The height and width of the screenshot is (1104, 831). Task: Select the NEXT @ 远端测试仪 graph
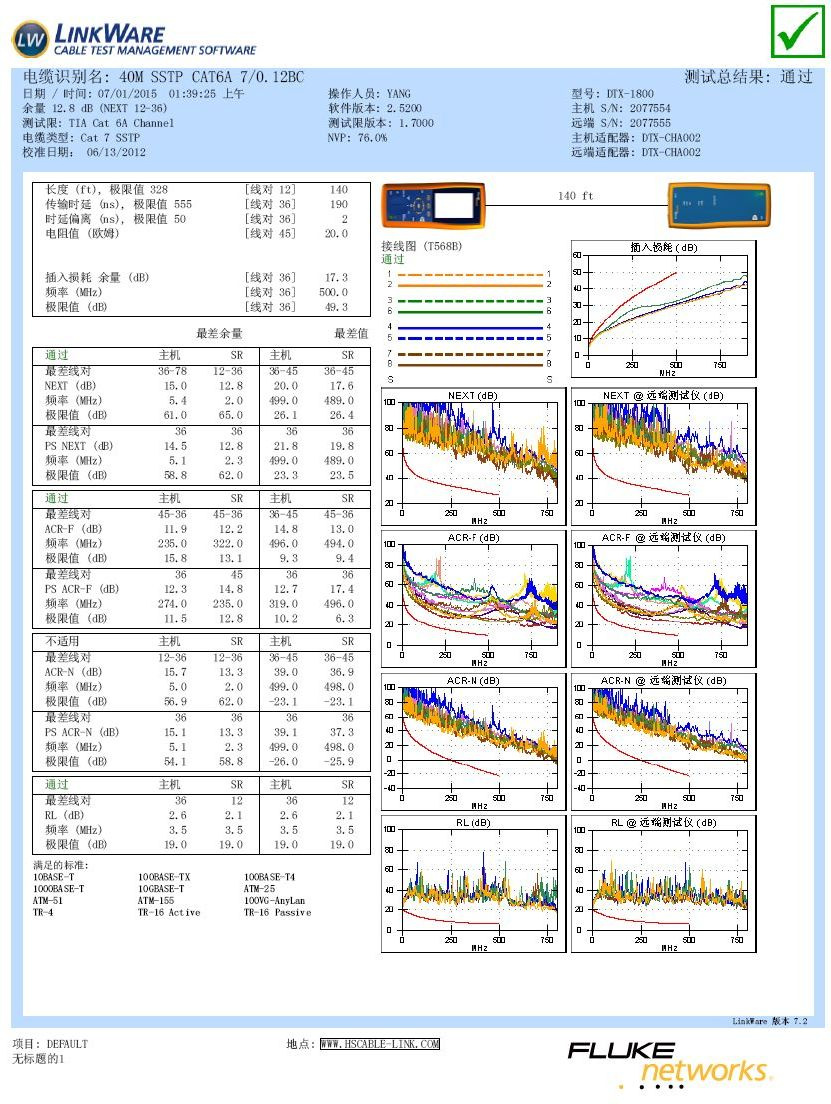pyautogui.click(x=663, y=456)
